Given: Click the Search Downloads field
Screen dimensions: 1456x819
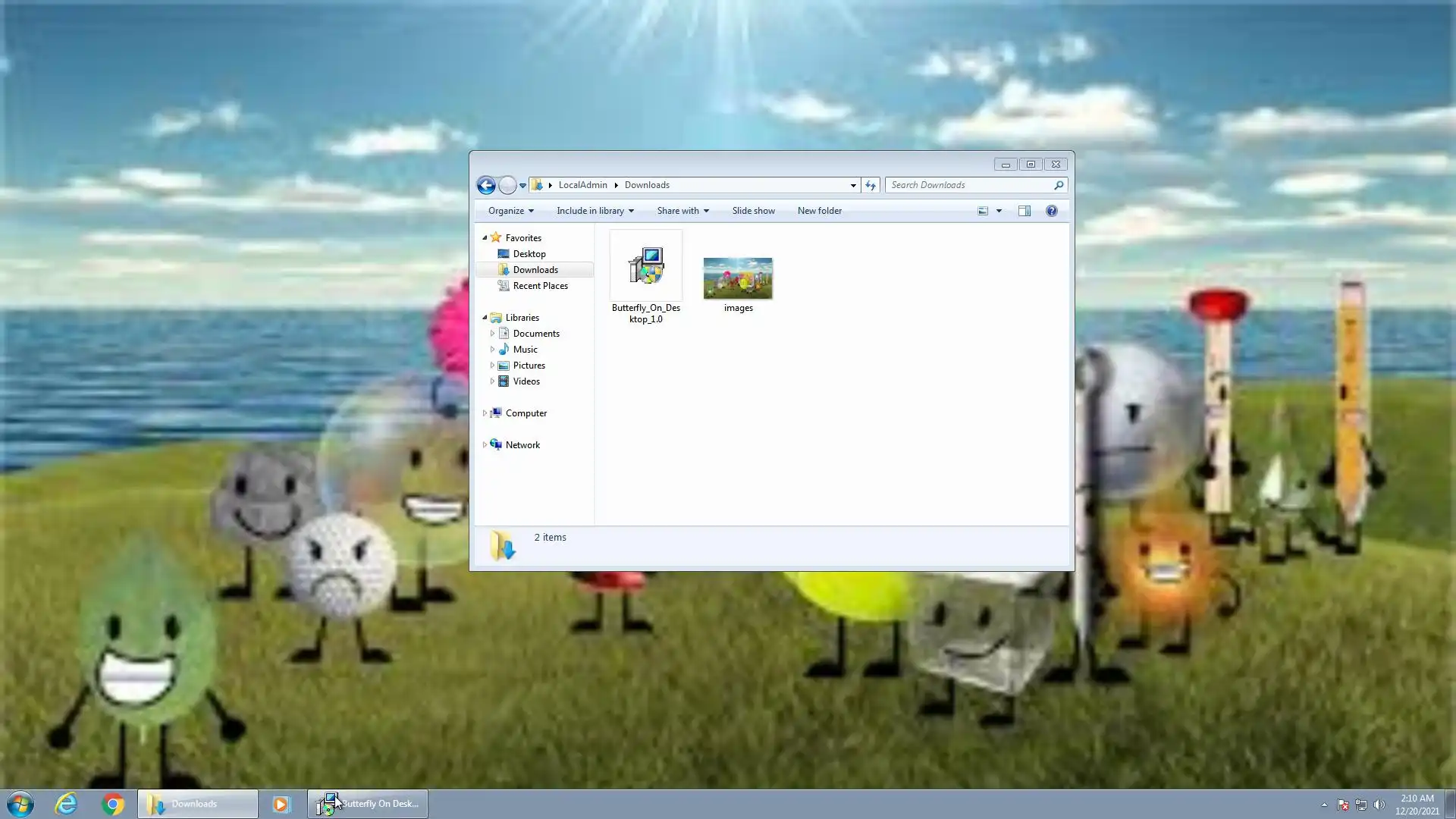Looking at the screenshot, I should 969,185.
